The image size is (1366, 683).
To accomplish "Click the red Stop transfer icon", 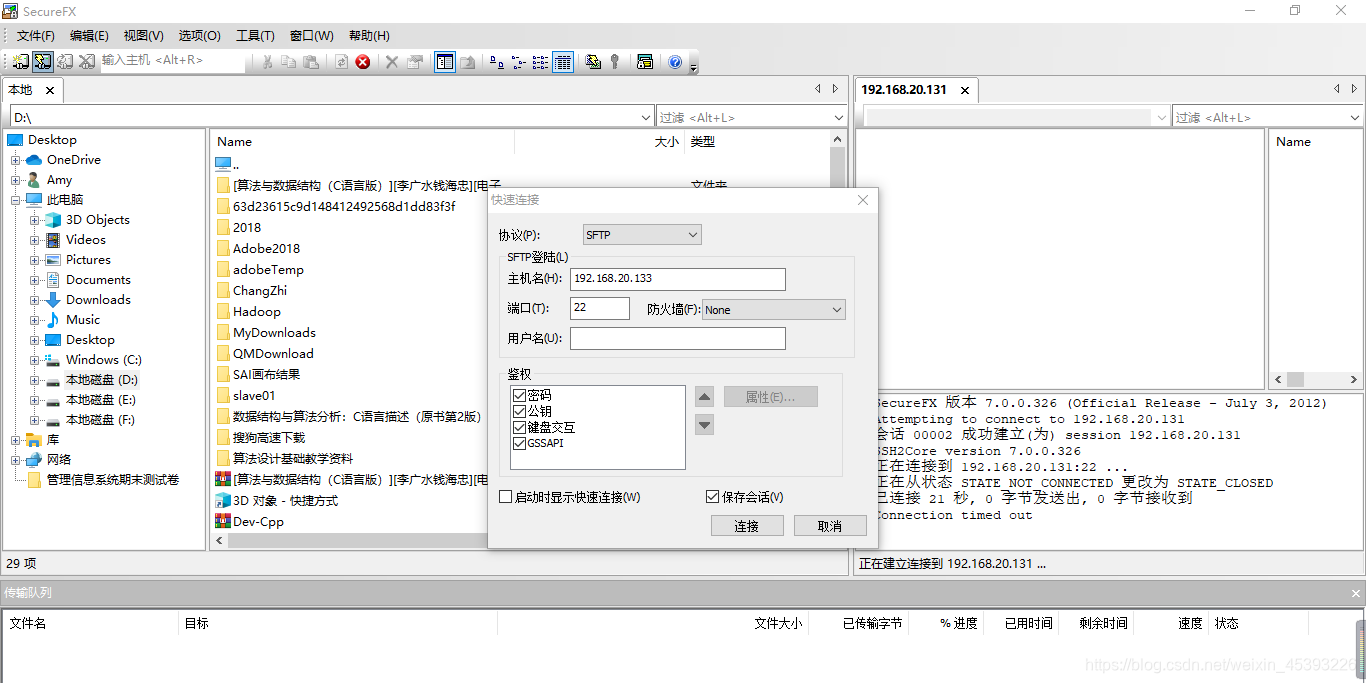I will click(363, 61).
